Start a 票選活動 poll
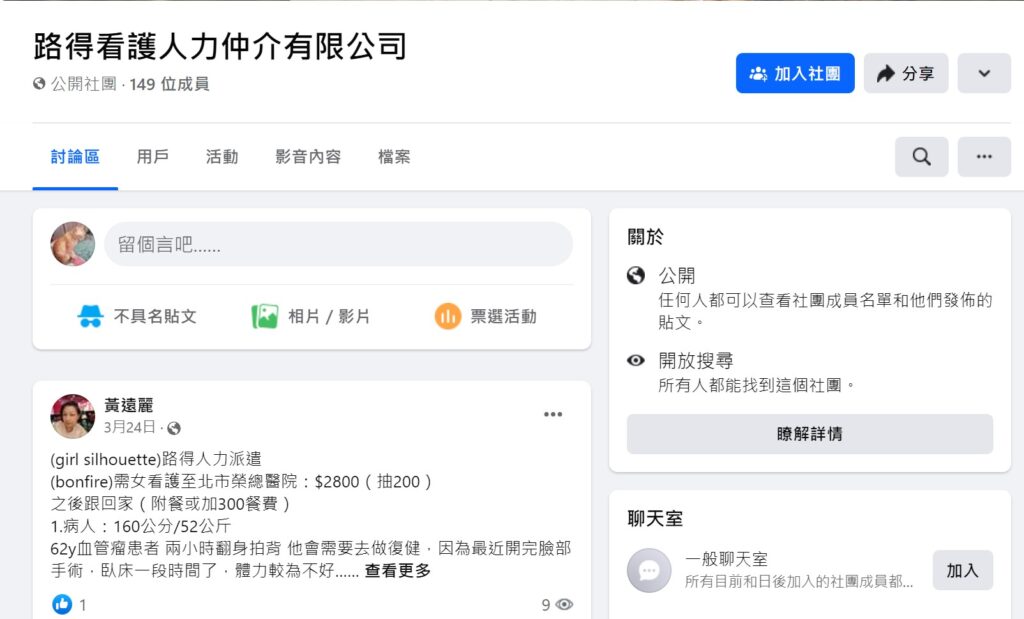The height and width of the screenshot is (619, 1024). pyautogui.click(x=486, y=317)
